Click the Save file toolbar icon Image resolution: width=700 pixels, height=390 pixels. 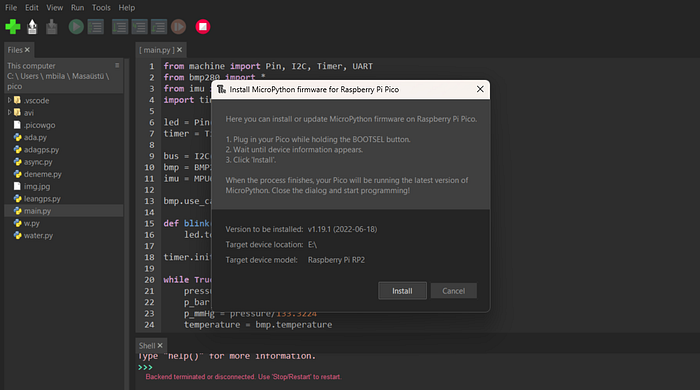[52, 27]
